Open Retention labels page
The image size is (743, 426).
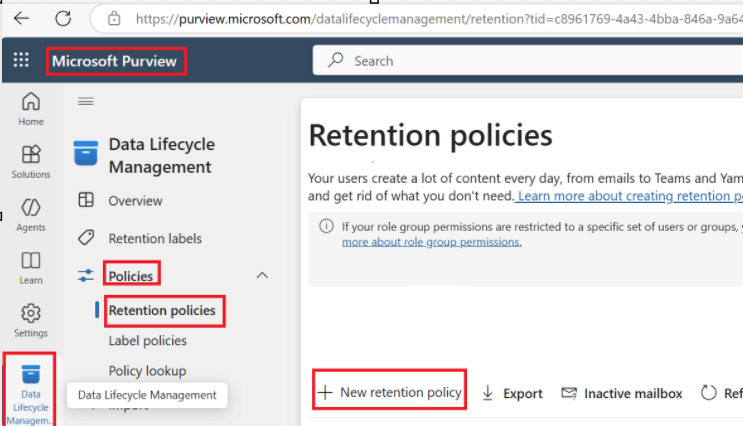[x=155, y=238]
